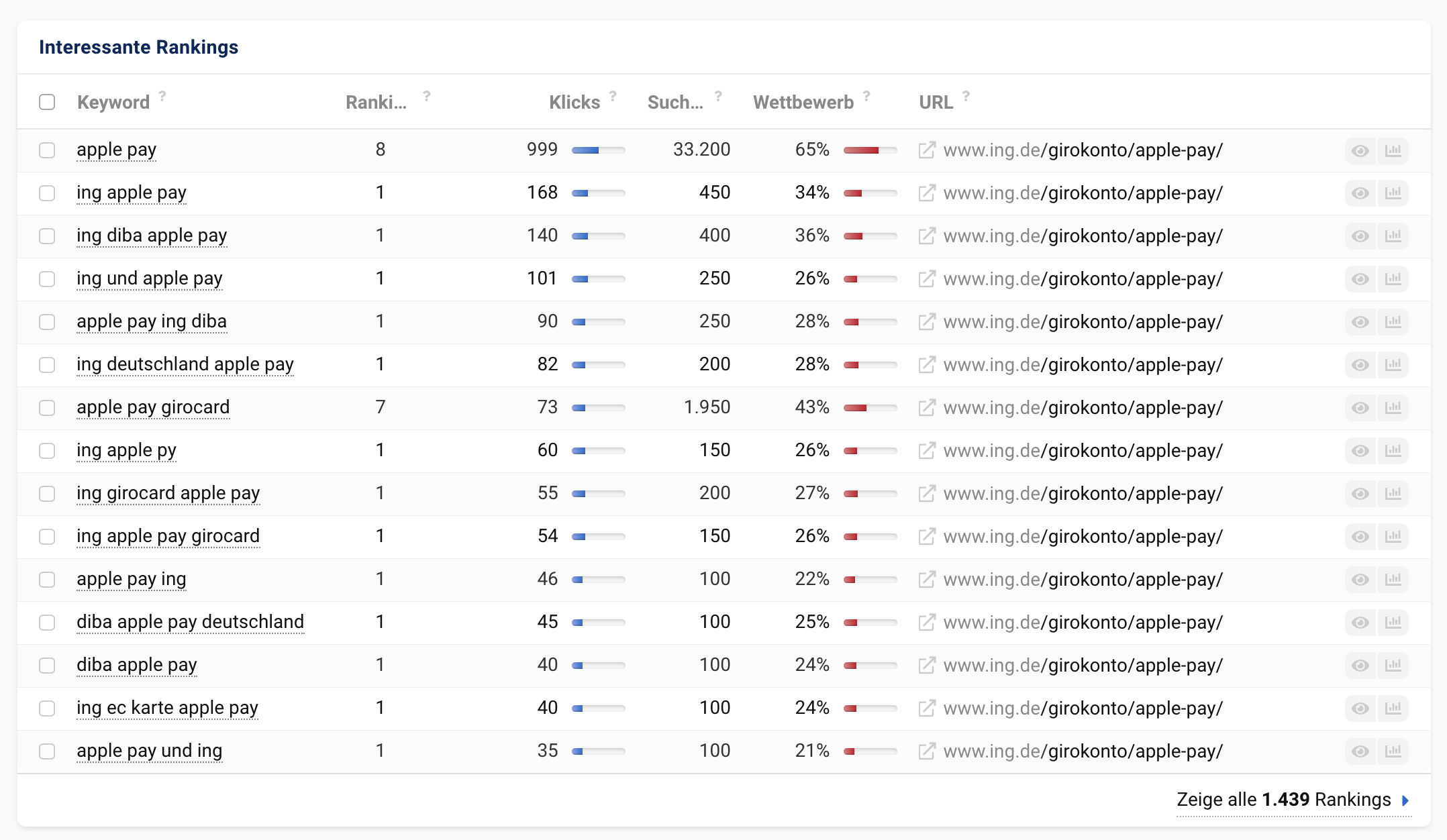Check the box for 'ing apple py' keyword
The height and width of the screenshot is (840, 1447).
coord(47,451)
